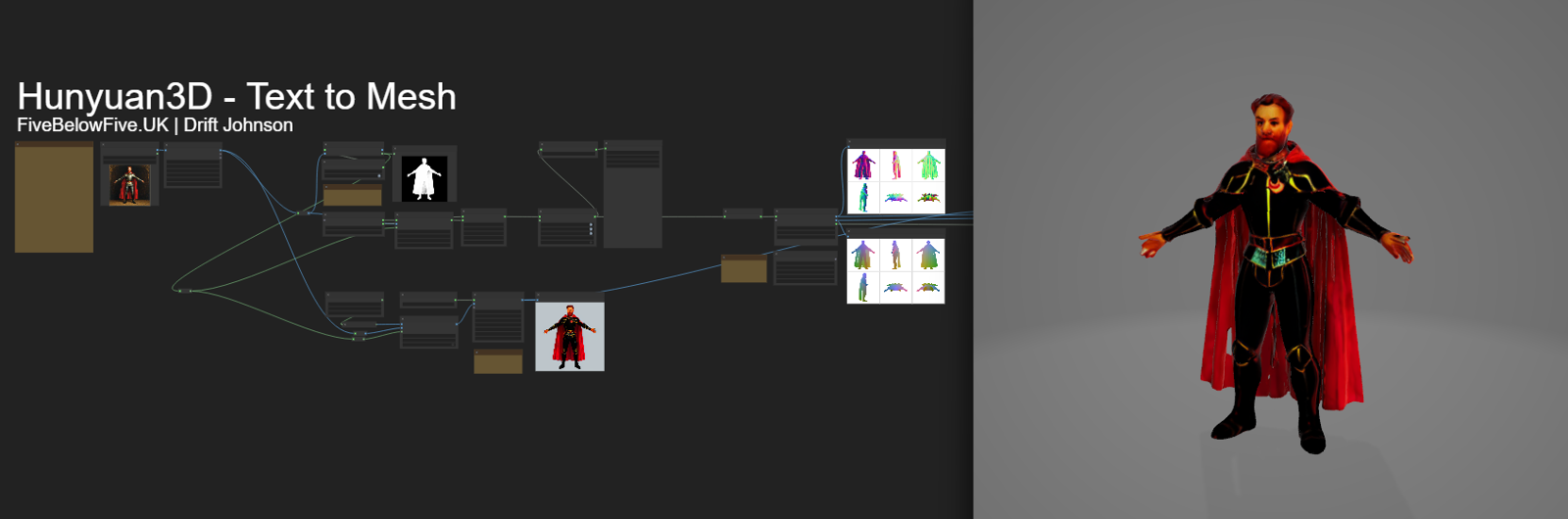Viewport: 1568px width, 519px height.
Task: Open the caped character render on light gray background
Action: 569,336
